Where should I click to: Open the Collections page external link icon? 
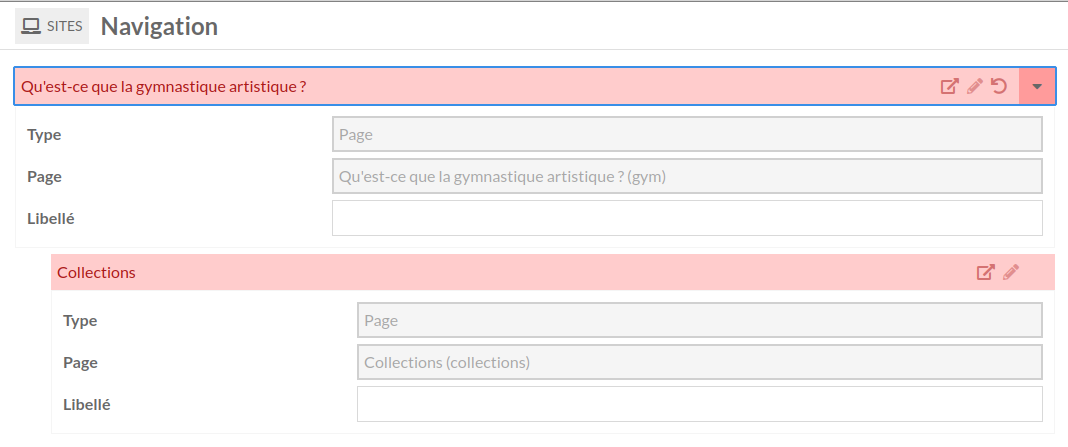(x=986, y=273)
